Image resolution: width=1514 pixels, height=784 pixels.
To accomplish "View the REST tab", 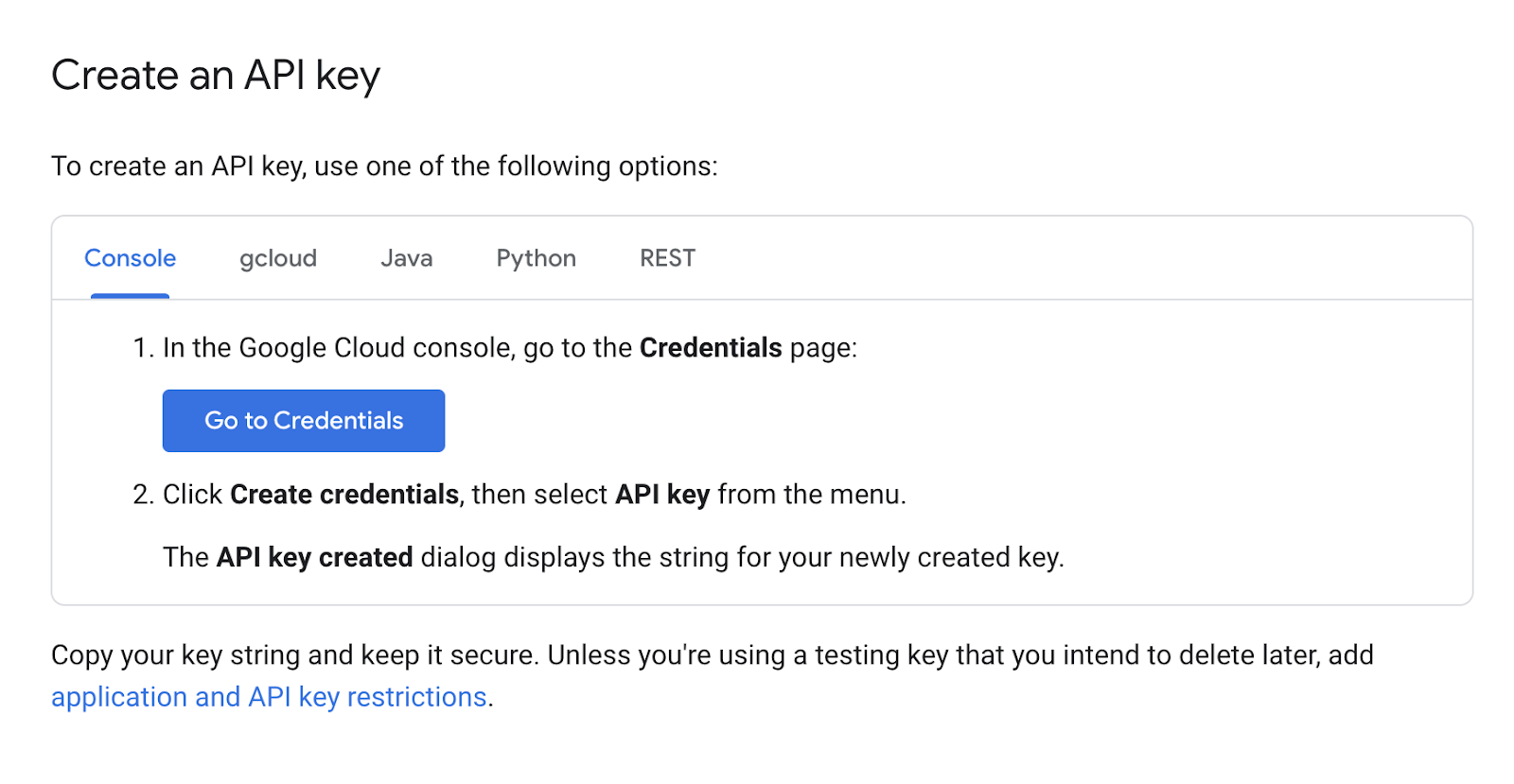I will [666, 257].
